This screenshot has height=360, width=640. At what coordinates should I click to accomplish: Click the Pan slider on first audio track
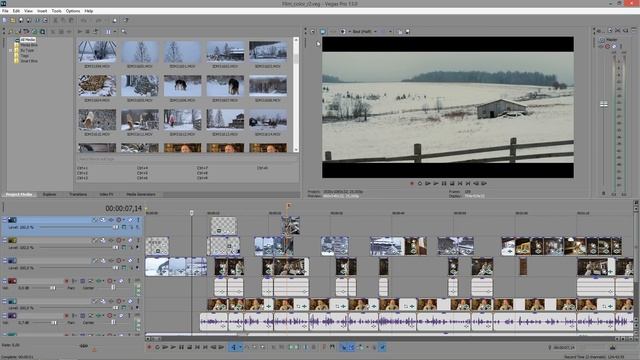click(113, 288)
